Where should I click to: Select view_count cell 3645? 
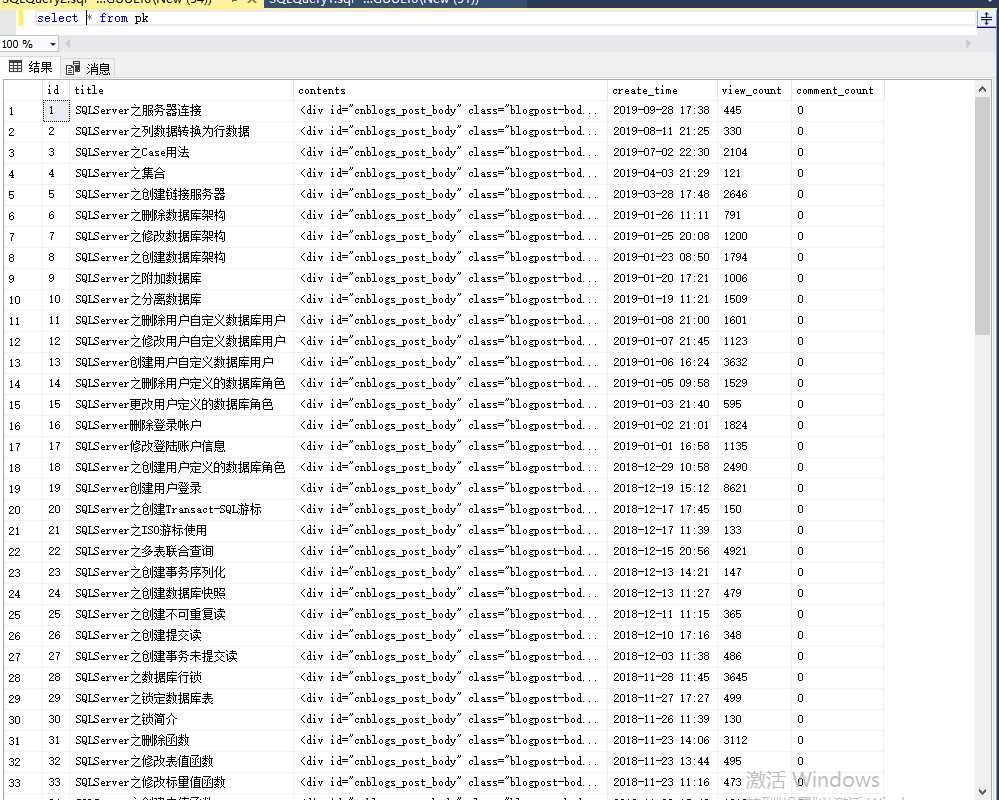tap(754, 678)
